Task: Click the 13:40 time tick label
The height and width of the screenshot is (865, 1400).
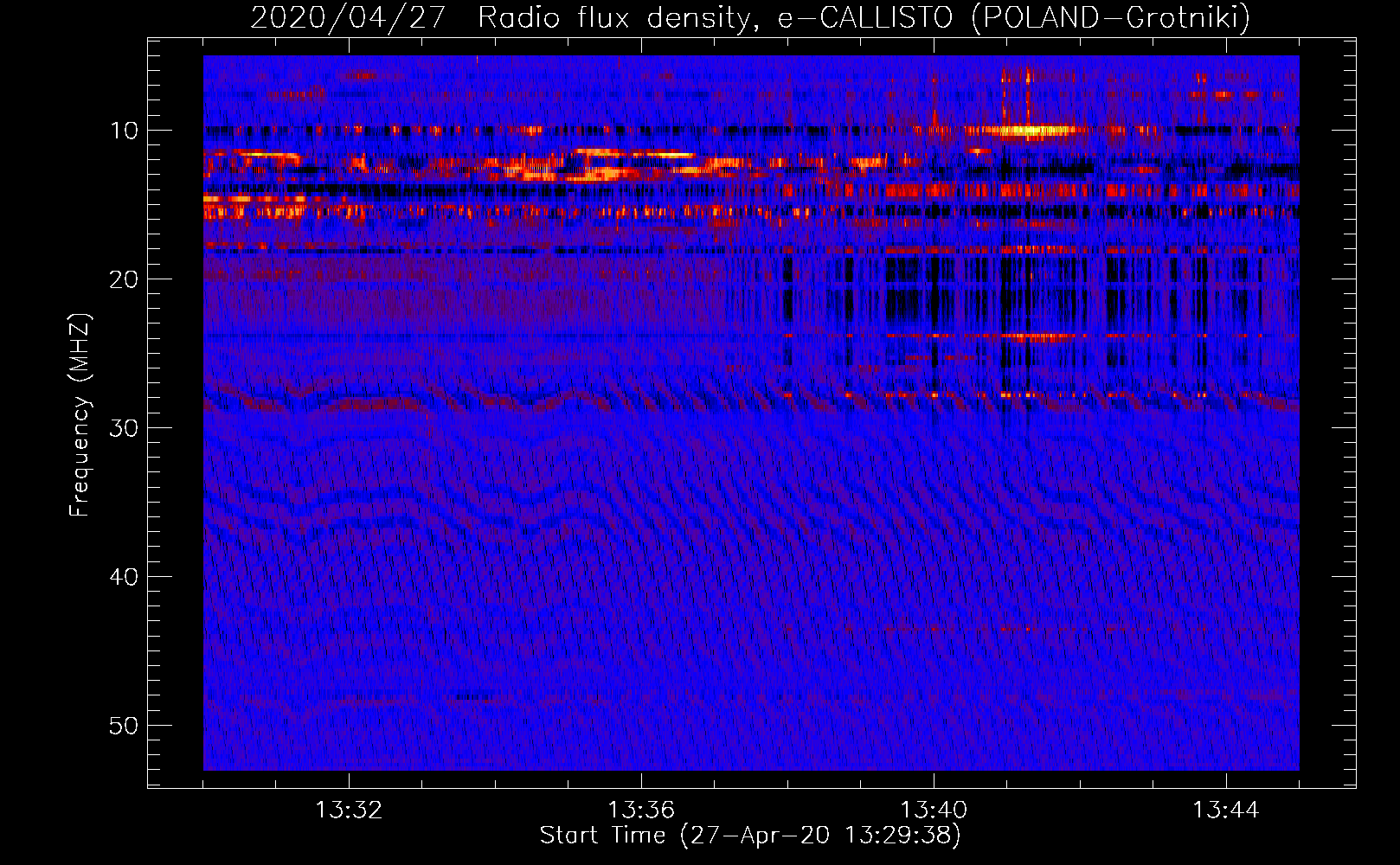Action: [x=934, y=811]
